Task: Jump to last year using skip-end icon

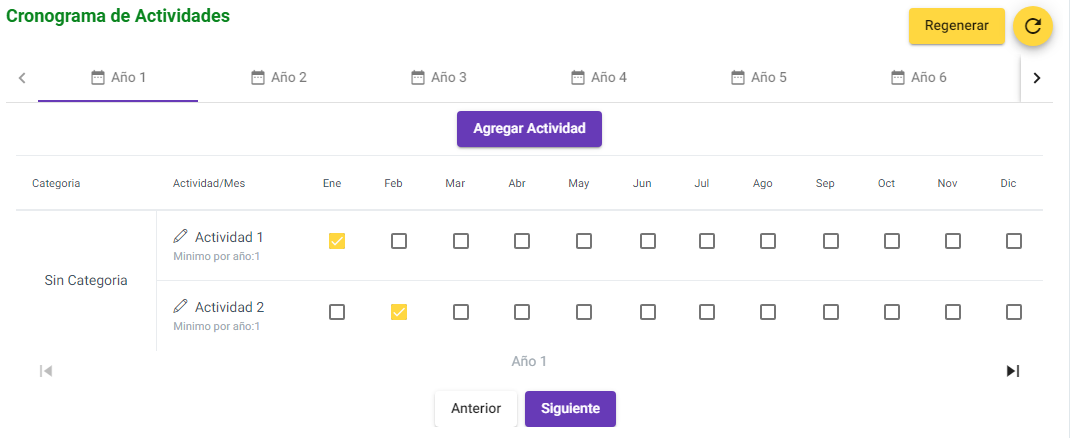Action: pos(1013,371)
